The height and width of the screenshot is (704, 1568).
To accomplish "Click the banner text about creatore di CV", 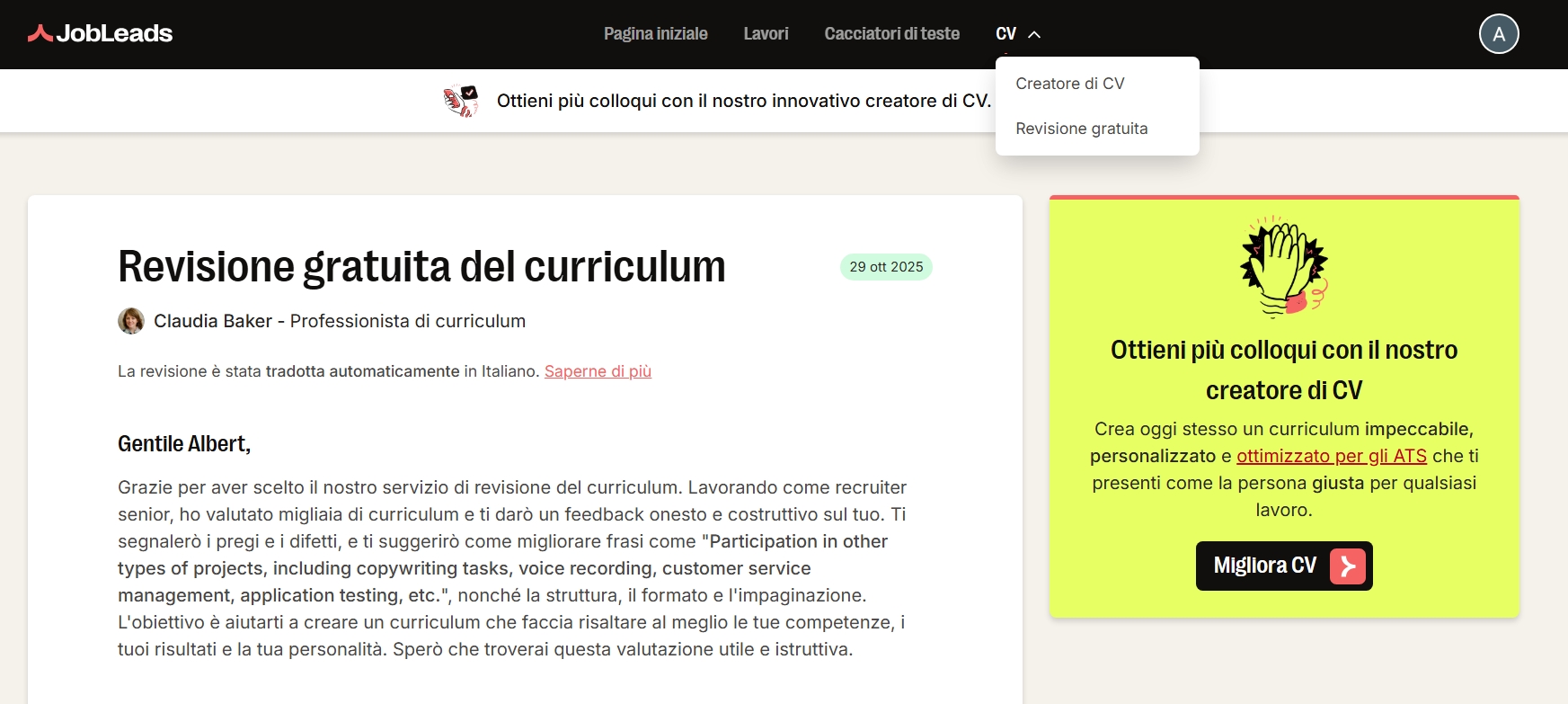I will [744, 101].
